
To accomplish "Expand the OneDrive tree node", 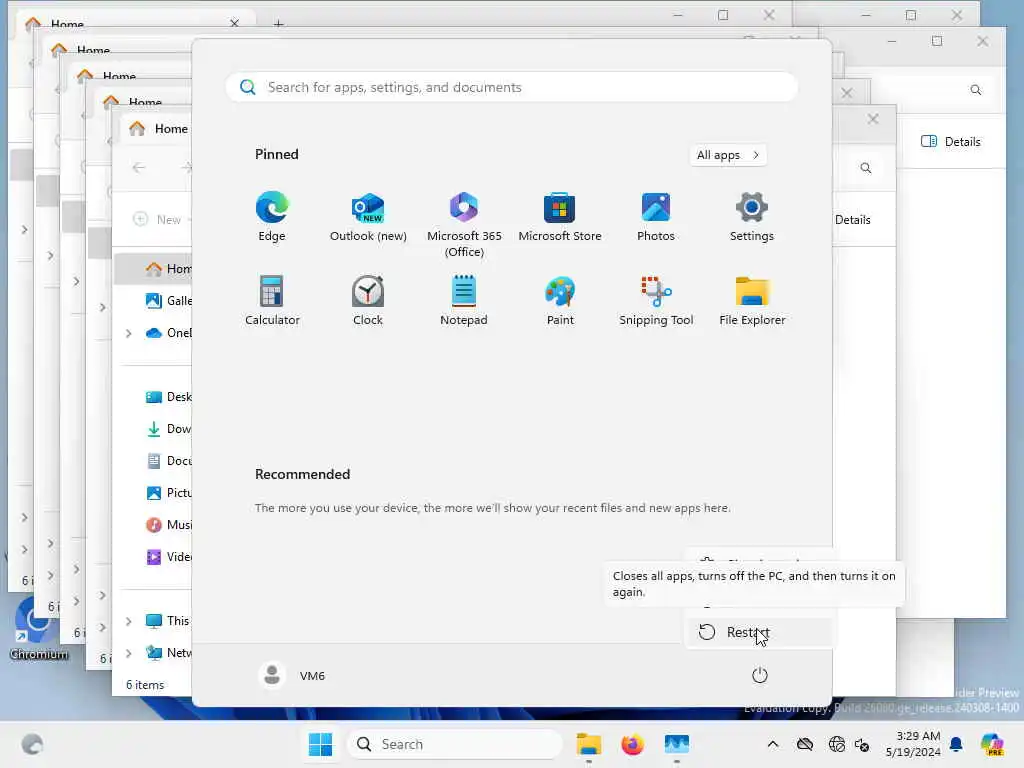I will click(x=129, y=333).
